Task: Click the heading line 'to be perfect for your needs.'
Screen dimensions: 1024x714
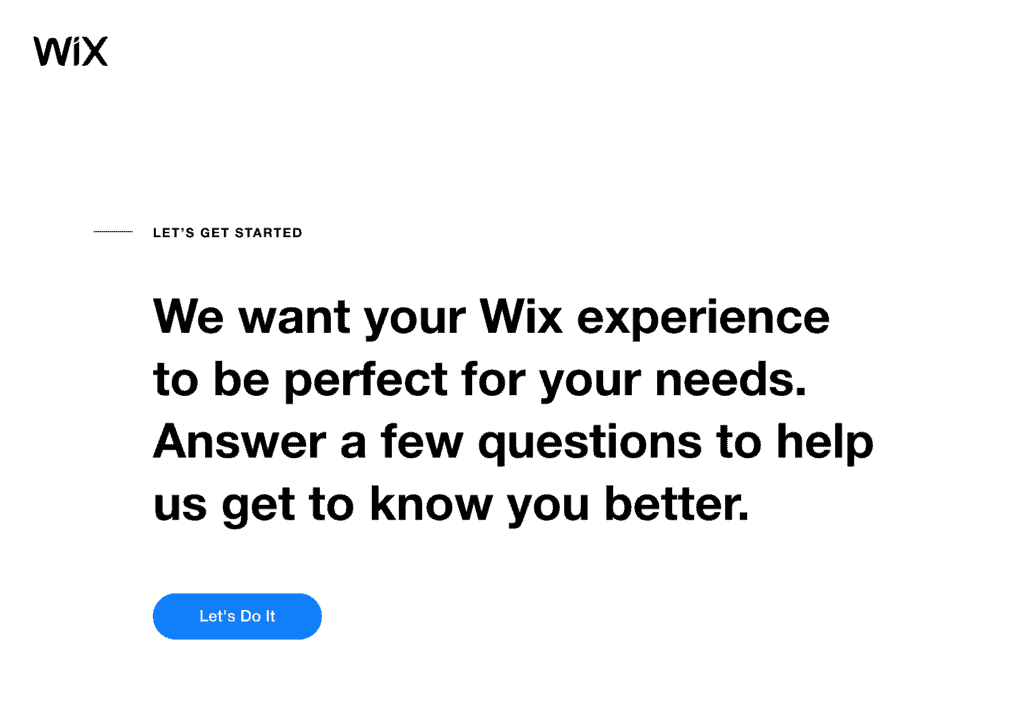Action: (x=480, y=380)
